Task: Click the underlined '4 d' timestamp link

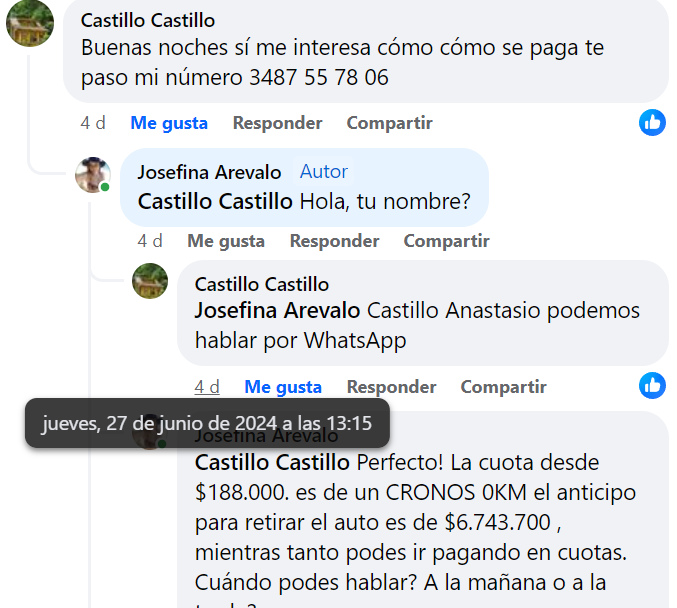Action: point(207,387)
